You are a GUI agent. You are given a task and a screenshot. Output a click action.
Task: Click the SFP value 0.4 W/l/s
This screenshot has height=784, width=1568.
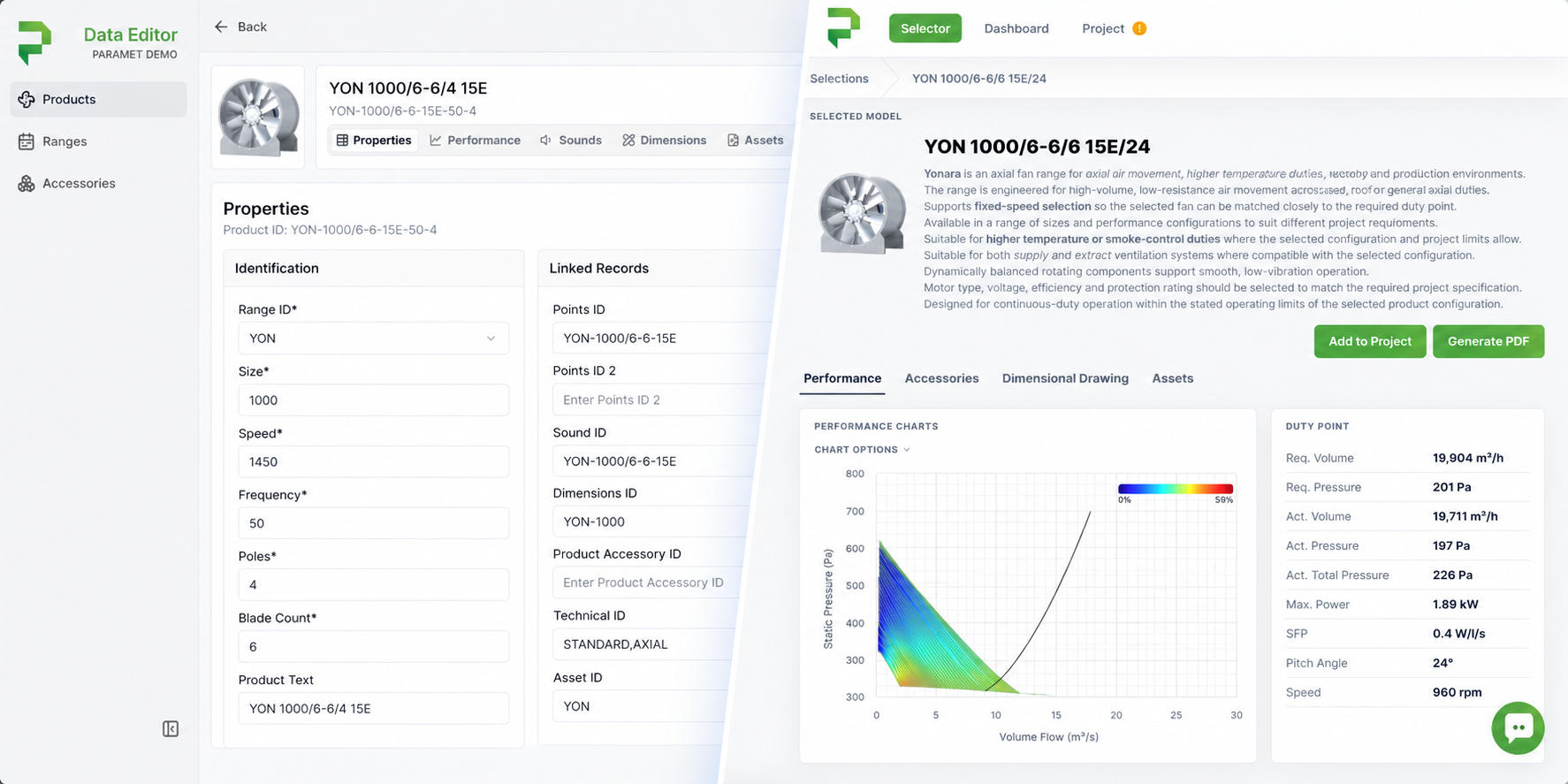[x=1458, y=634]
